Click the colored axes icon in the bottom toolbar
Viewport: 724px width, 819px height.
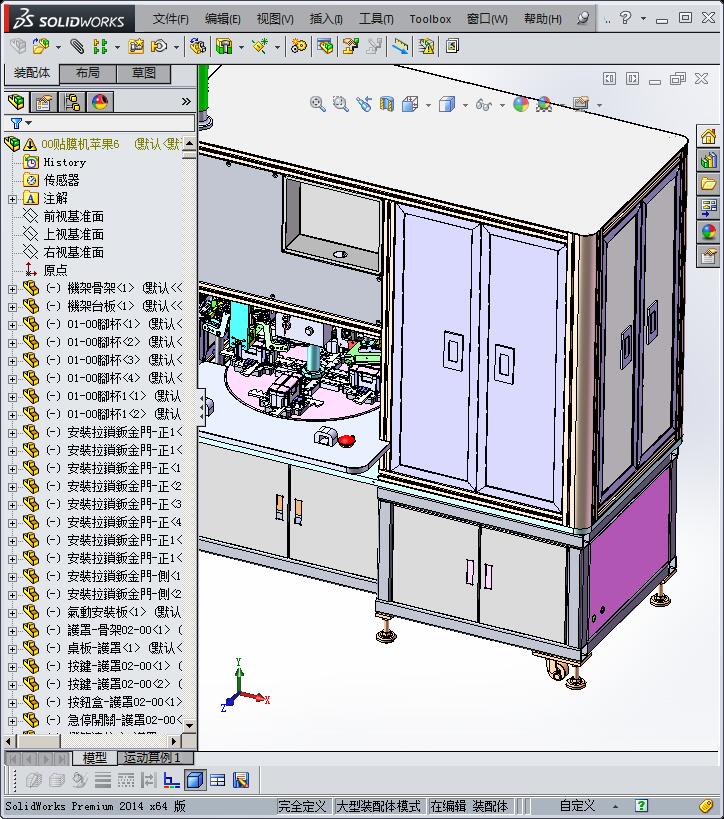pyautogui.click(x=171, y=780)
